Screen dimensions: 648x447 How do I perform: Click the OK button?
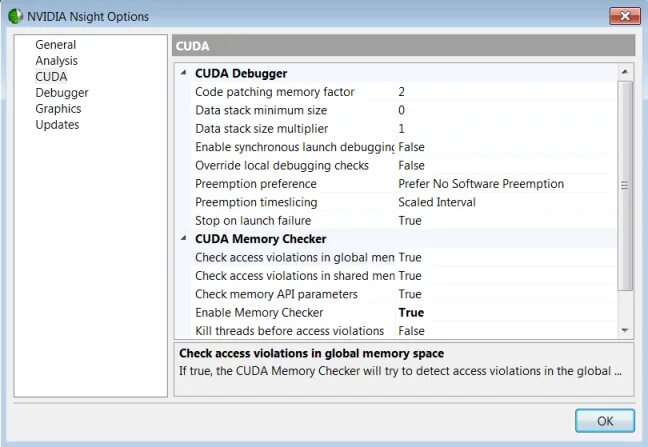pos(604,421)
